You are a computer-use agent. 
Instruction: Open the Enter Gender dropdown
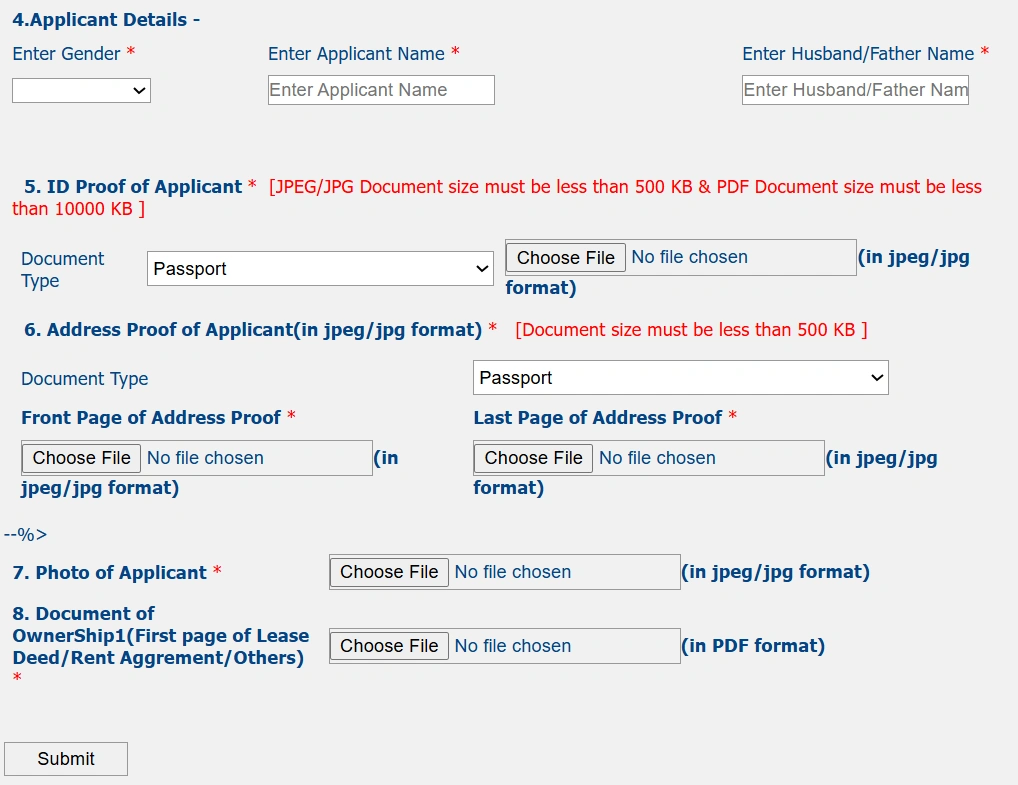tap(81, 91)
